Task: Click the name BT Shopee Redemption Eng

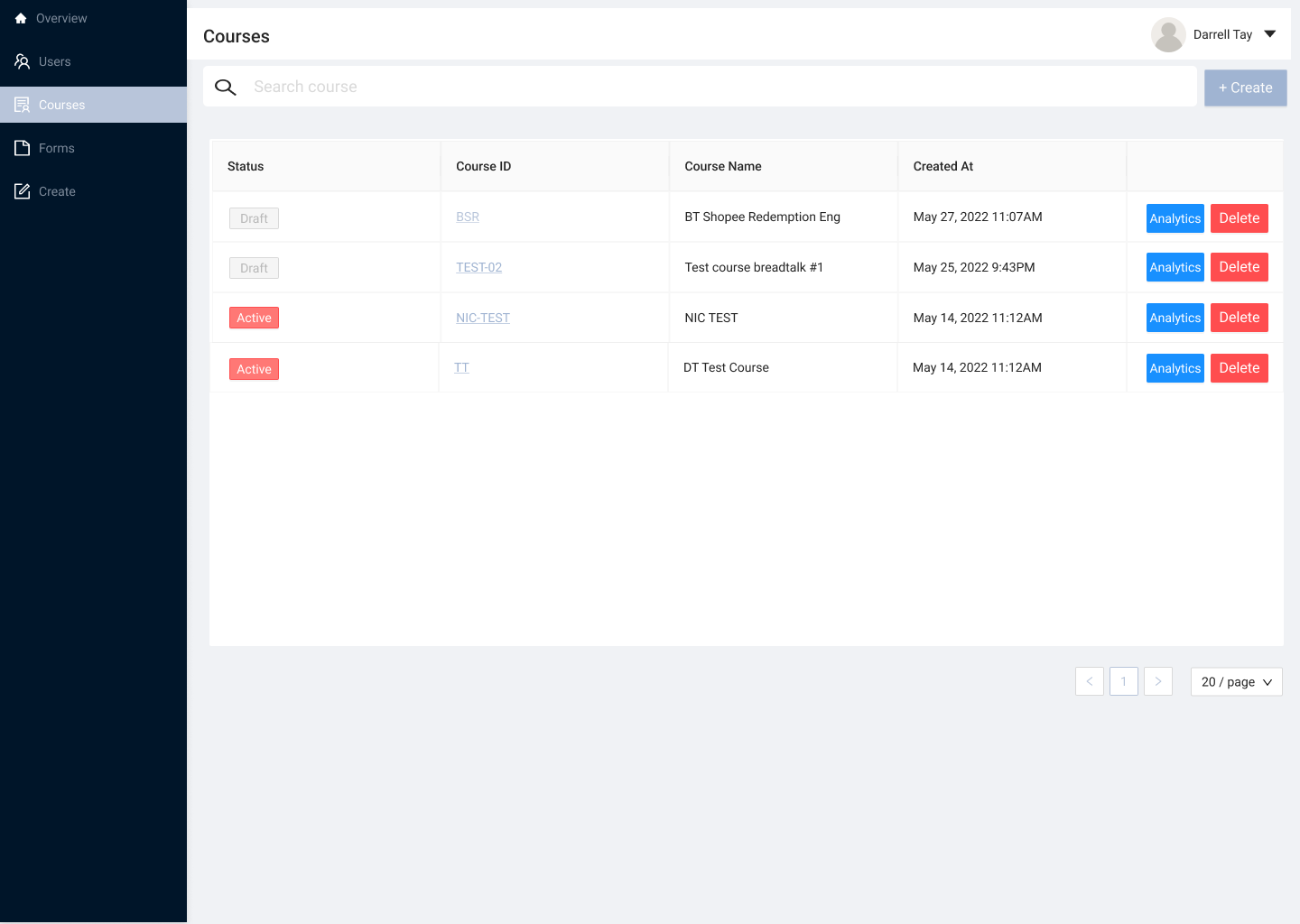Action: [x=763, y=217]
